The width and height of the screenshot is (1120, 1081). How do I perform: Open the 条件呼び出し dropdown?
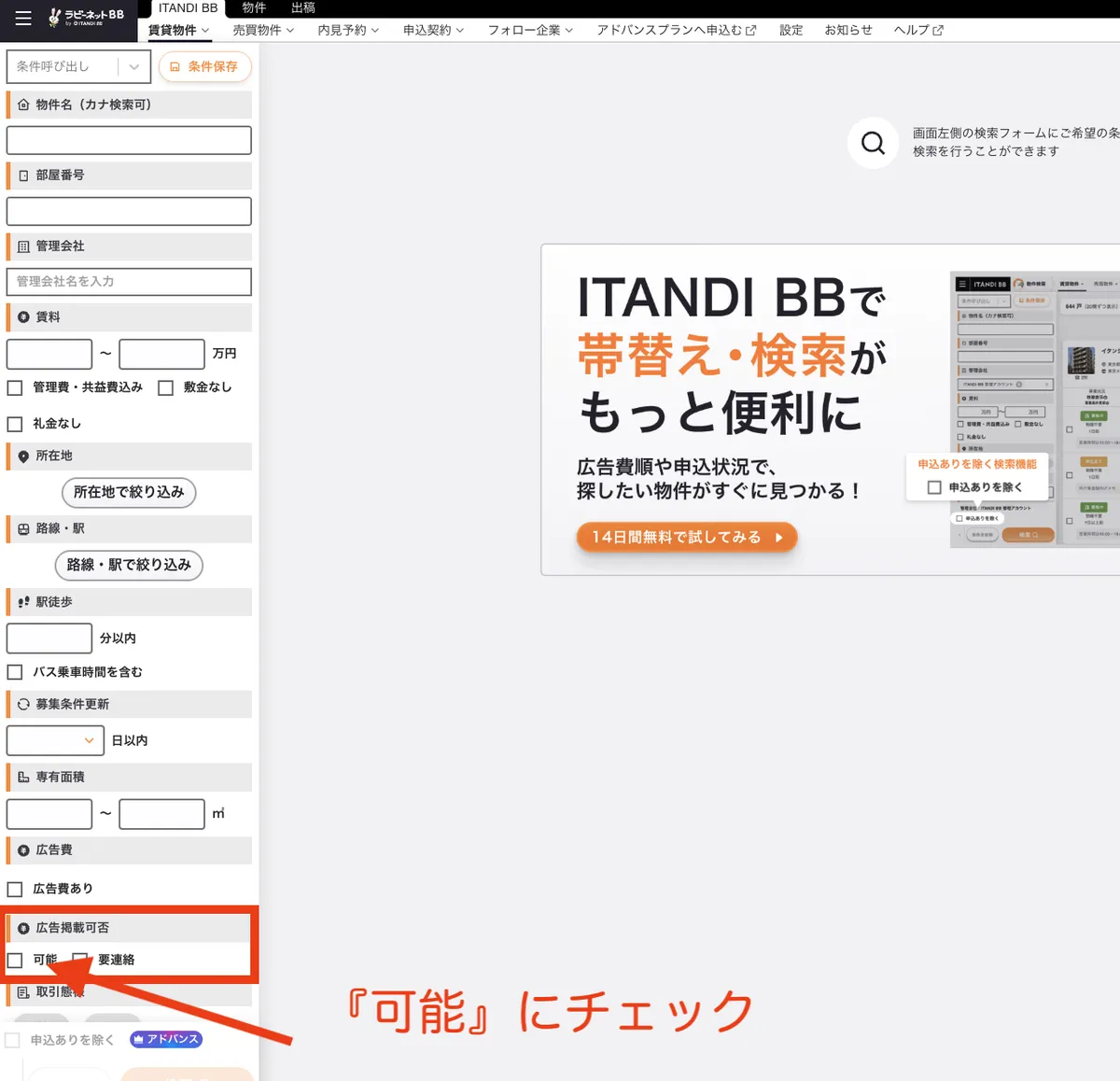point(78,66)
